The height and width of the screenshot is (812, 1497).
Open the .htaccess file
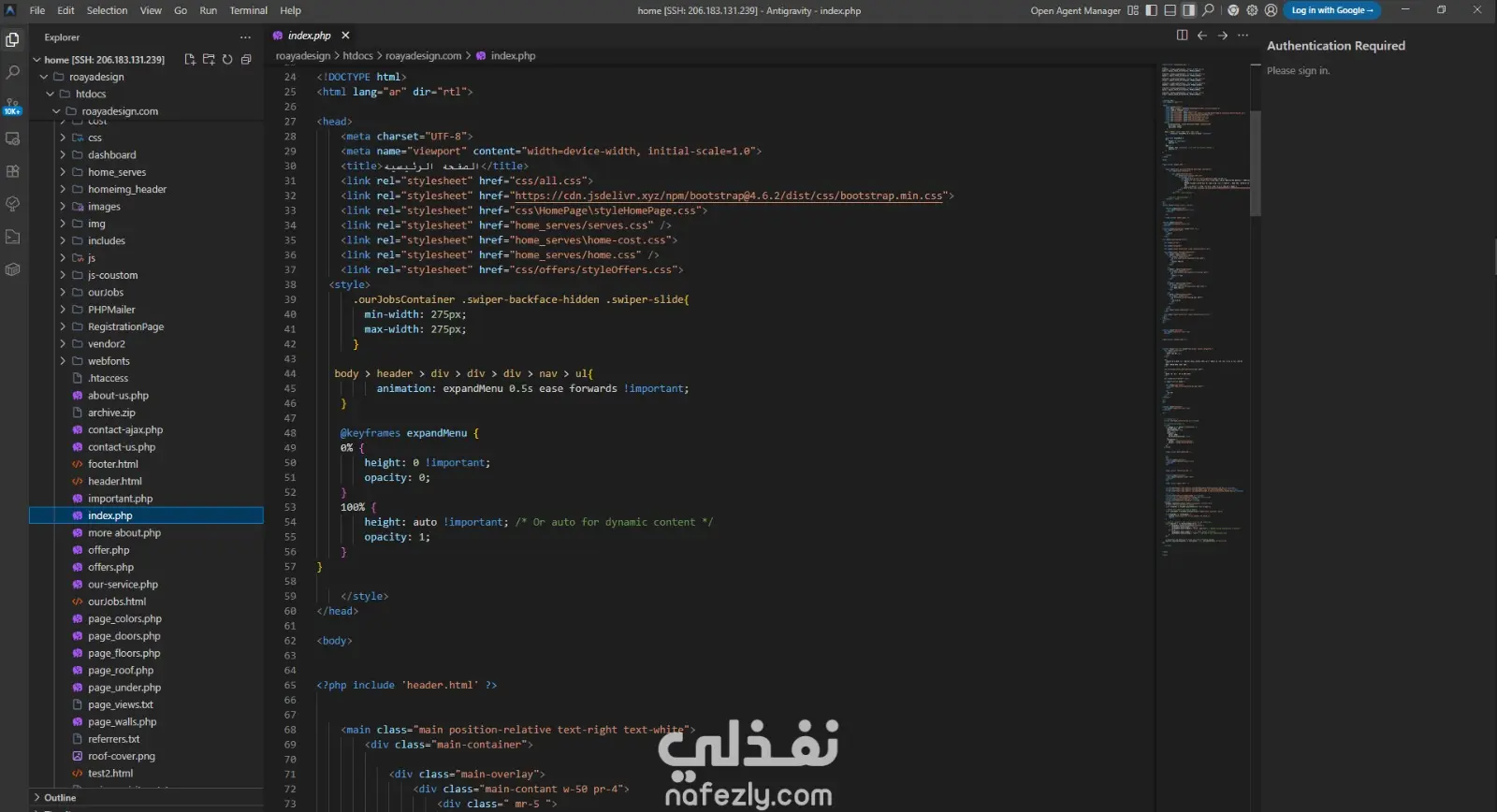[109, 379]
